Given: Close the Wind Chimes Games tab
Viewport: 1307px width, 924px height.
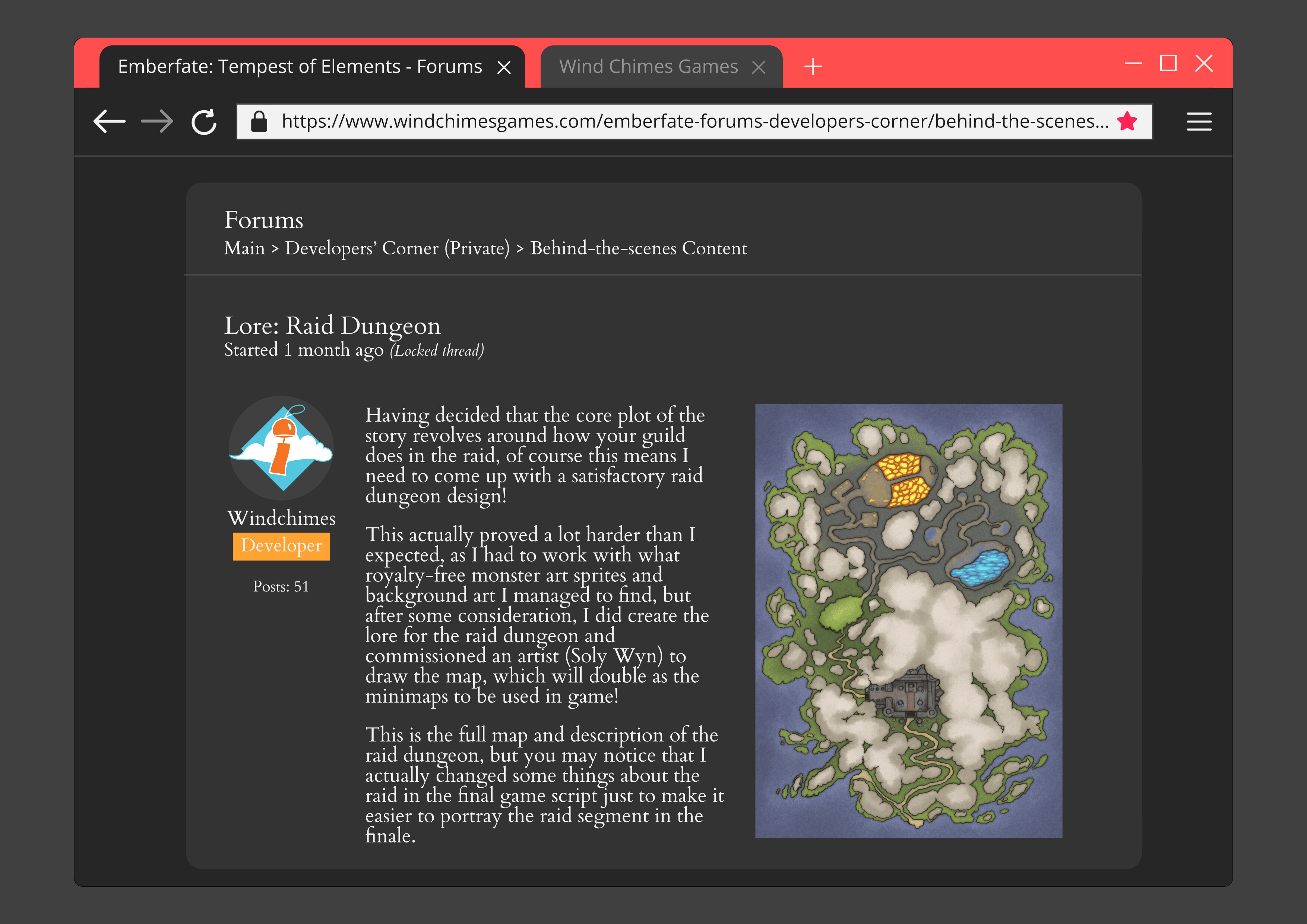Looking at the screenshot, I should pos(760,66).
